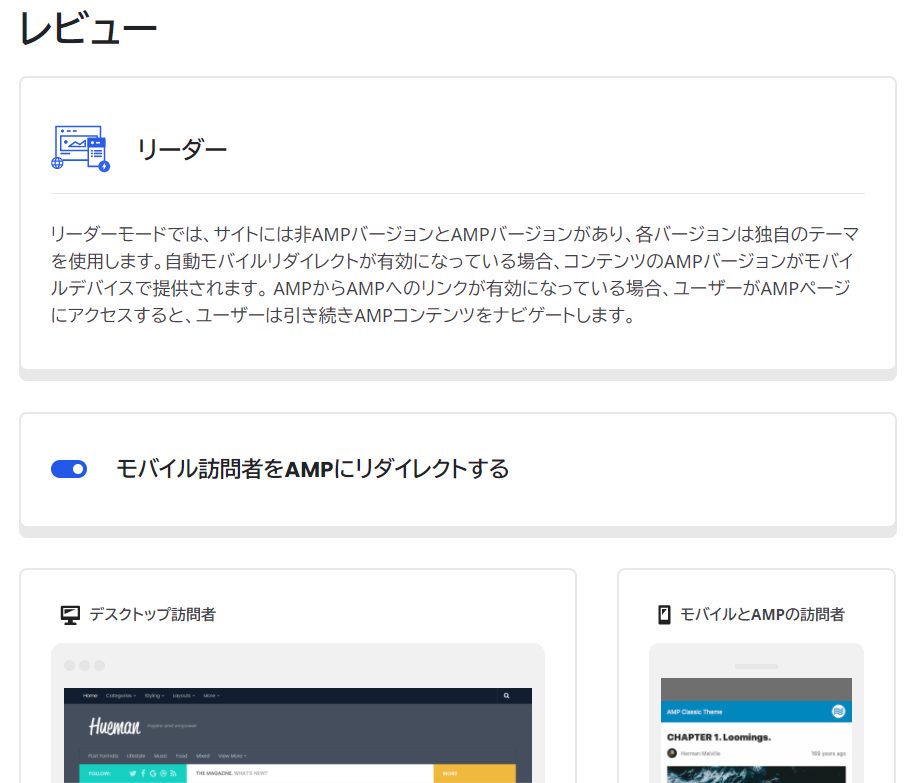Click the mobile phone icon beside モバイルとAMPの訪問者

(x=664, y=615)
